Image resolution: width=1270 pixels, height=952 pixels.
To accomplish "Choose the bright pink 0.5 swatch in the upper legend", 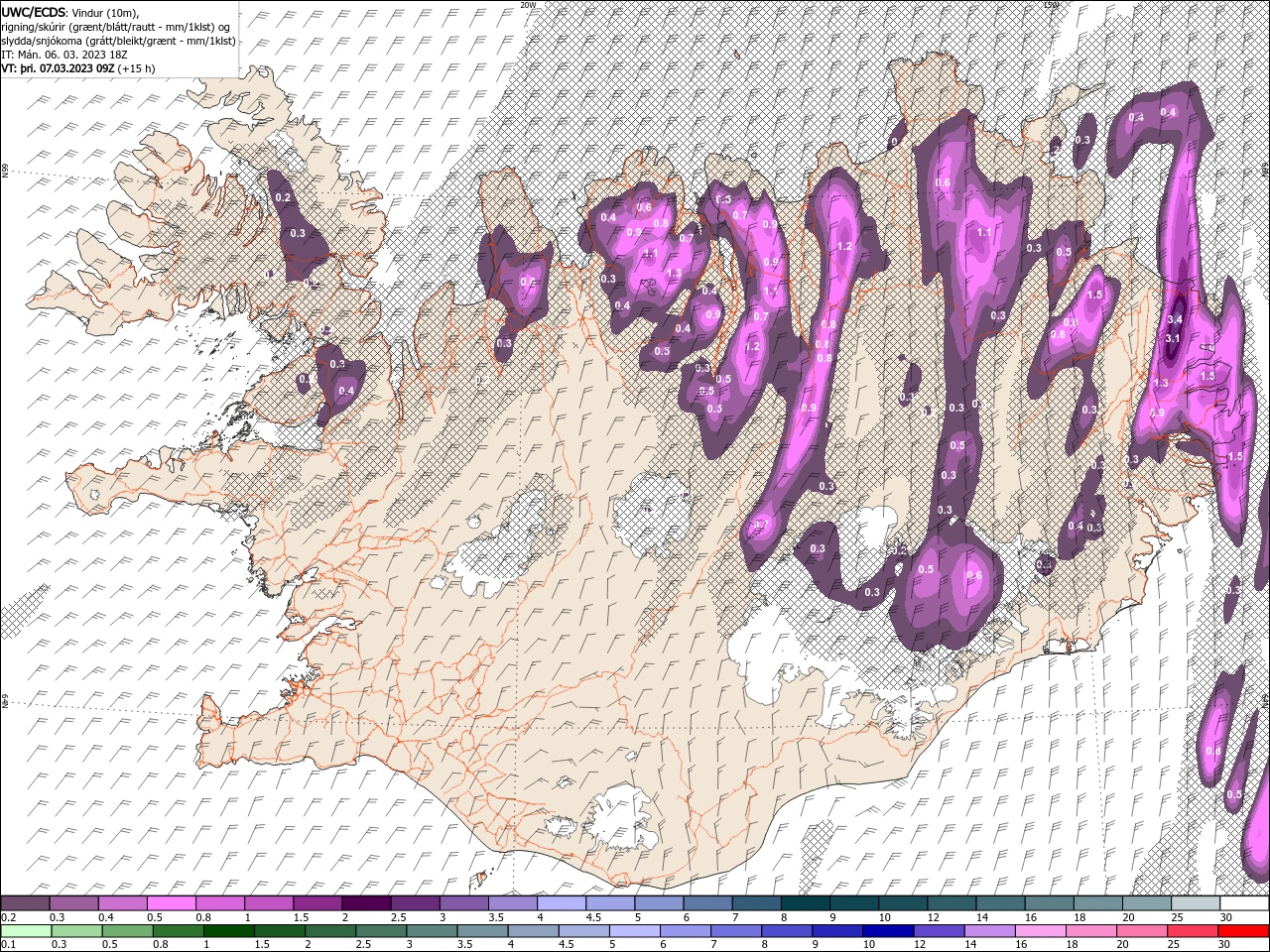I will point(171,903).
